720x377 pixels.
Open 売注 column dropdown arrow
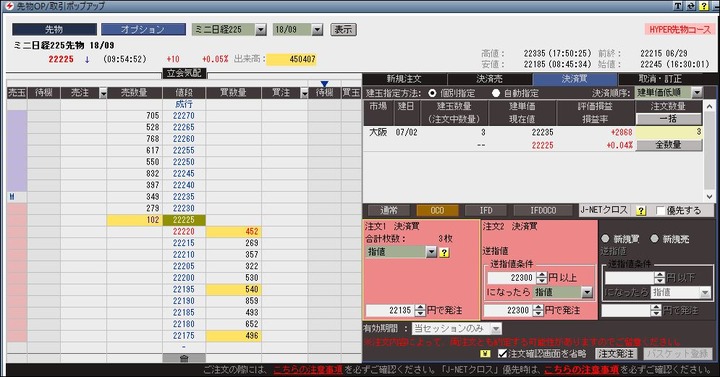103,93
